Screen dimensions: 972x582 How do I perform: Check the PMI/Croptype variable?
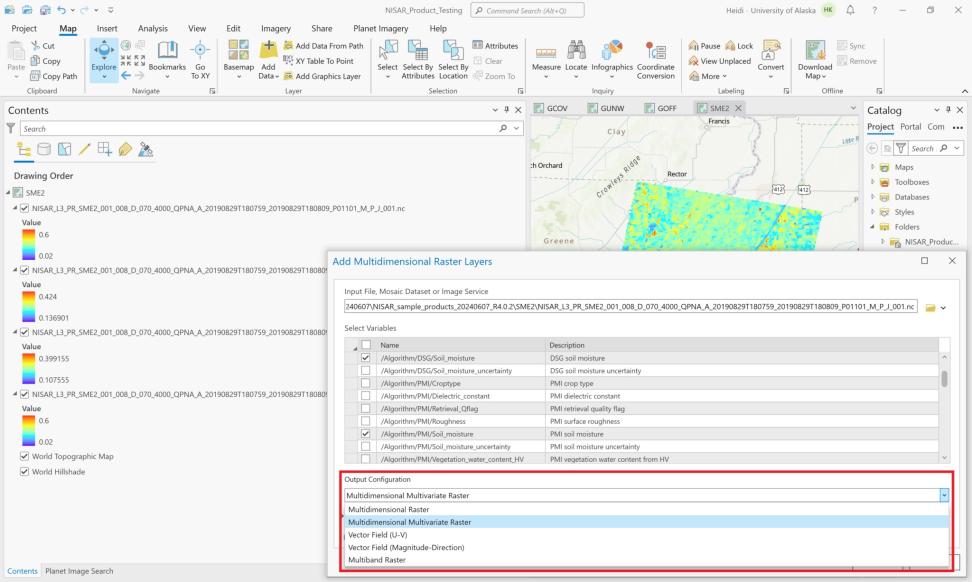coord(366,383)
